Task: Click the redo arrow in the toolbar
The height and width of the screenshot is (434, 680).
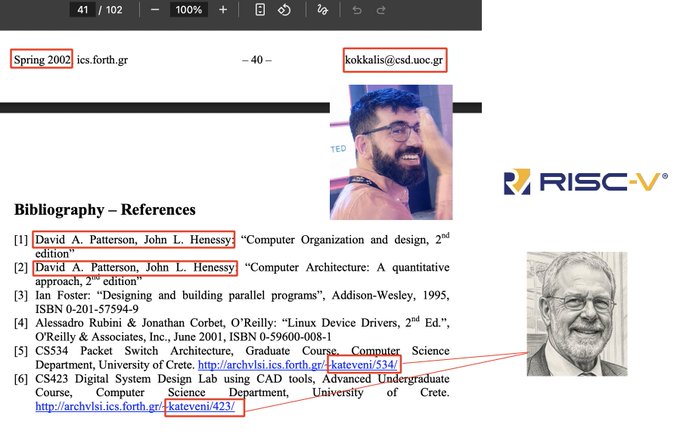Action: (x=381, y=10)
